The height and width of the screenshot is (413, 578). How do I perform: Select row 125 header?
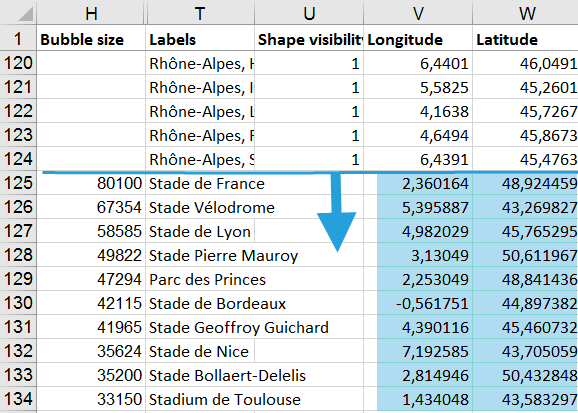tap(18, 183)
